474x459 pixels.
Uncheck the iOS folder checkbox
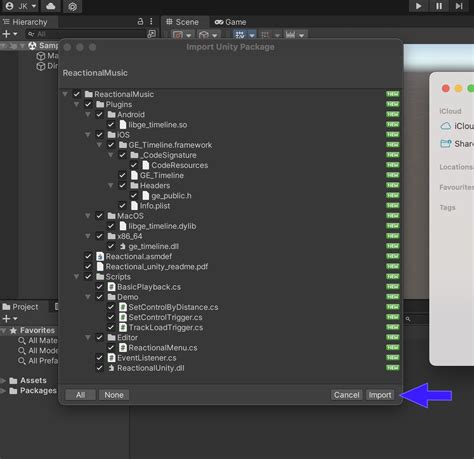pos(99,135)
